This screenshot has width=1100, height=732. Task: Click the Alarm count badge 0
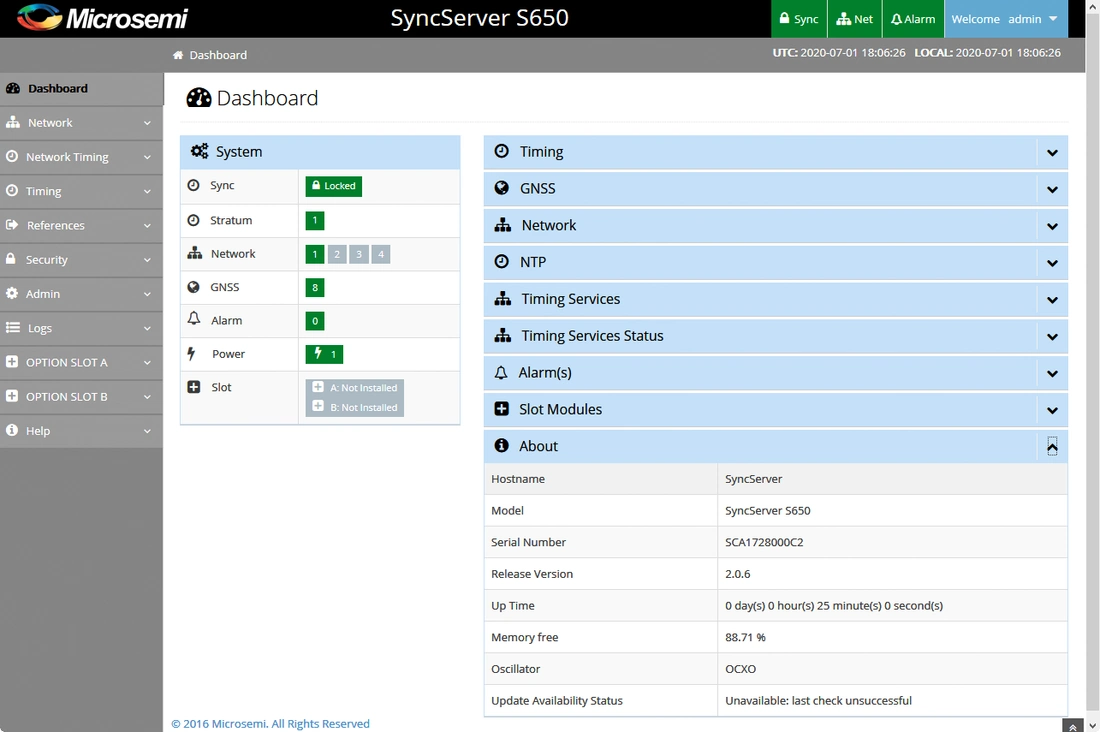(x=315, y=321)
